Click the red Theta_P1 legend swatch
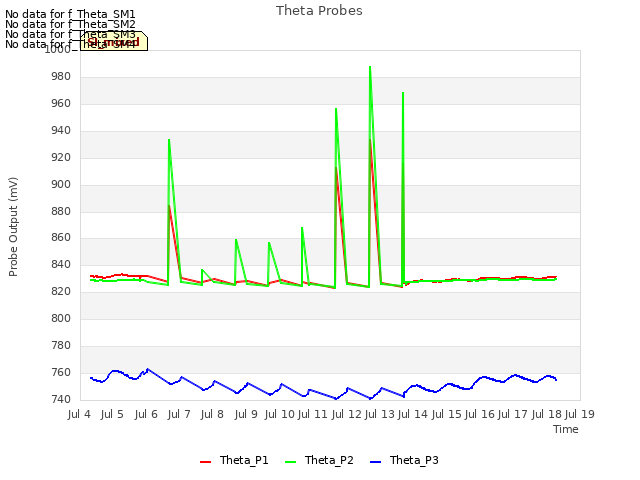640x480 pixels. click(x=205, y=462)
